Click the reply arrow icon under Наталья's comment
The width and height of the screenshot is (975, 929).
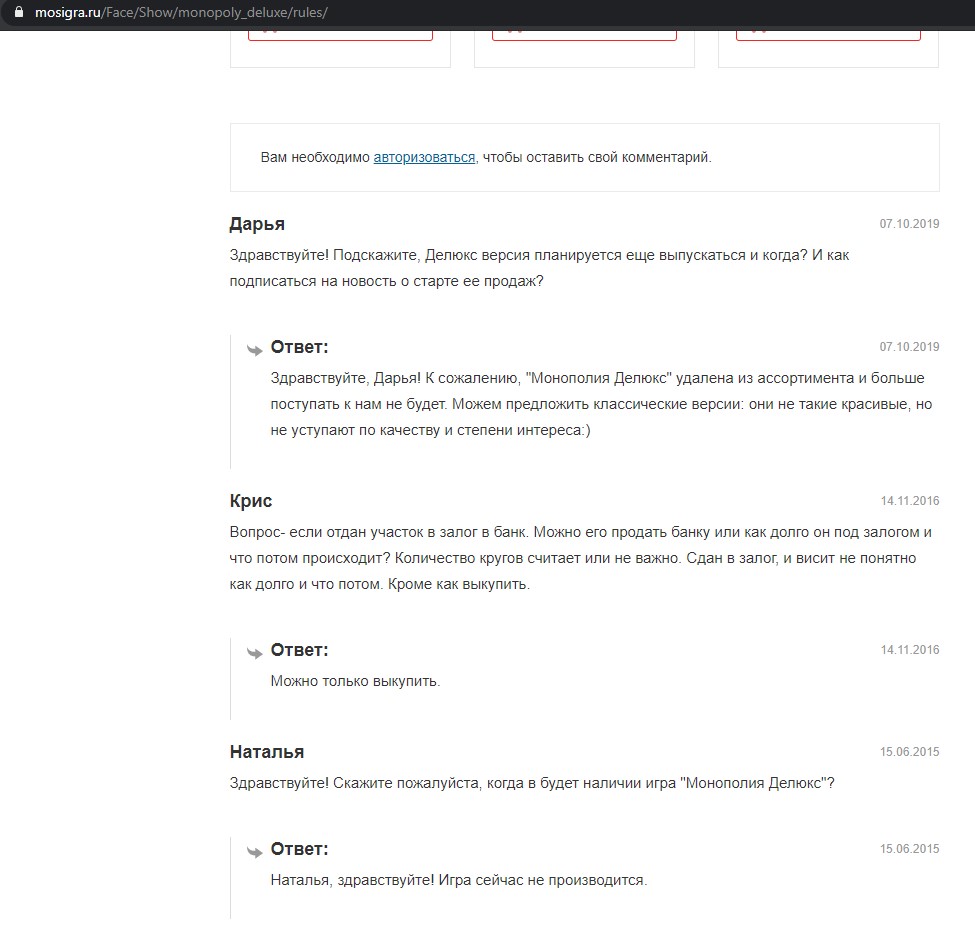pyautogui.click(x=255, y=851)
